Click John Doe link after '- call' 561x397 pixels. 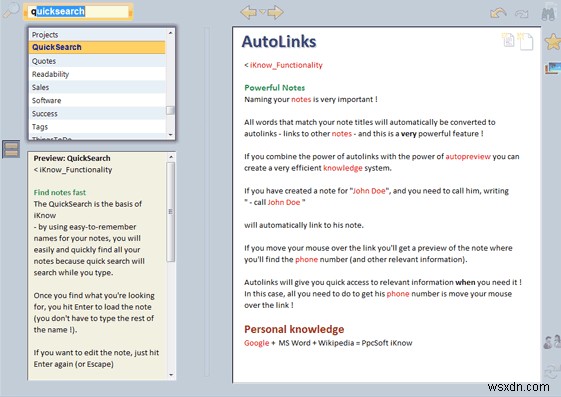(284, 202)
